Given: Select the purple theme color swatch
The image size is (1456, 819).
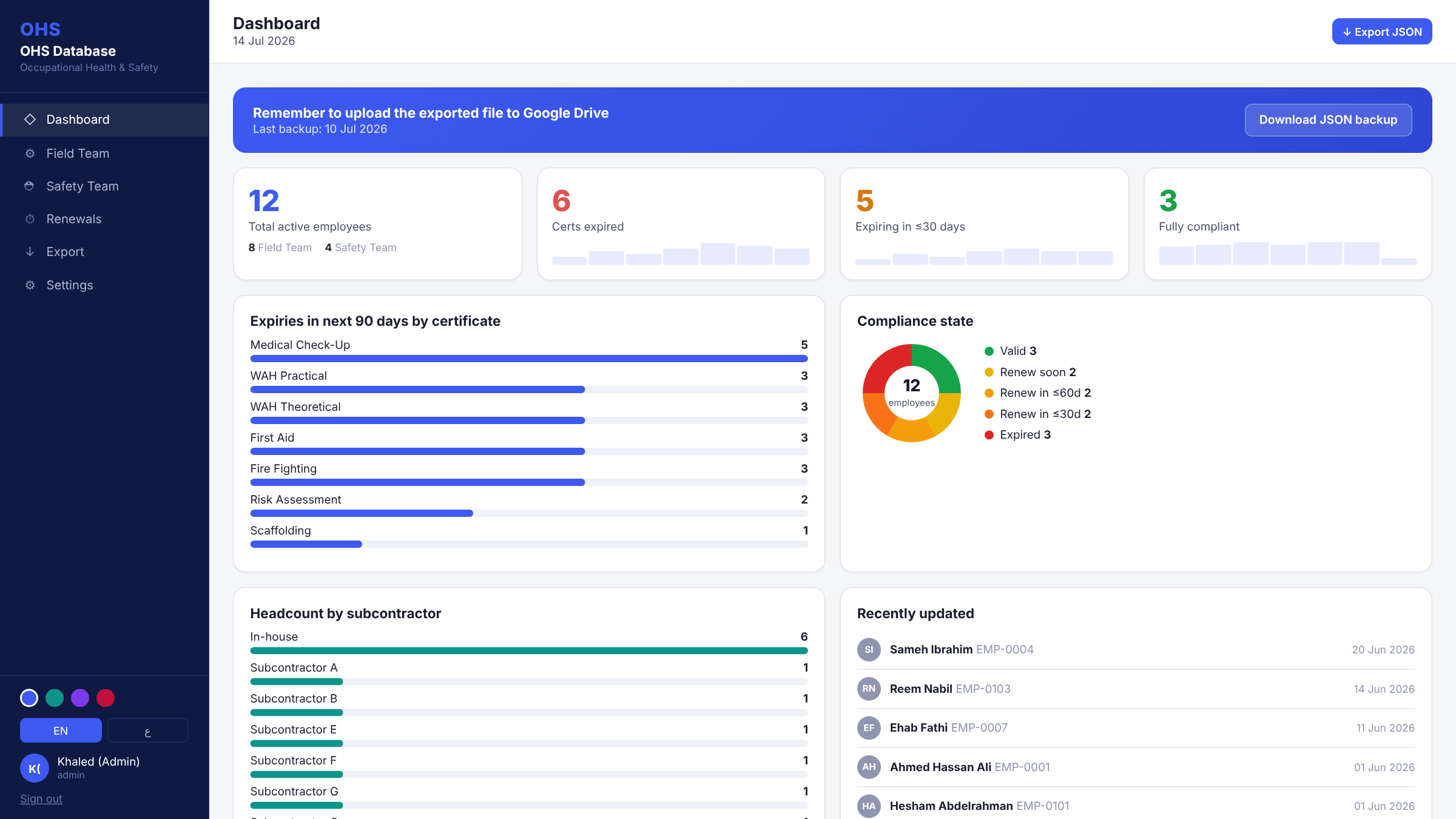Looking at the screenshot, I should pyautogui.click(x=80, y=698).
